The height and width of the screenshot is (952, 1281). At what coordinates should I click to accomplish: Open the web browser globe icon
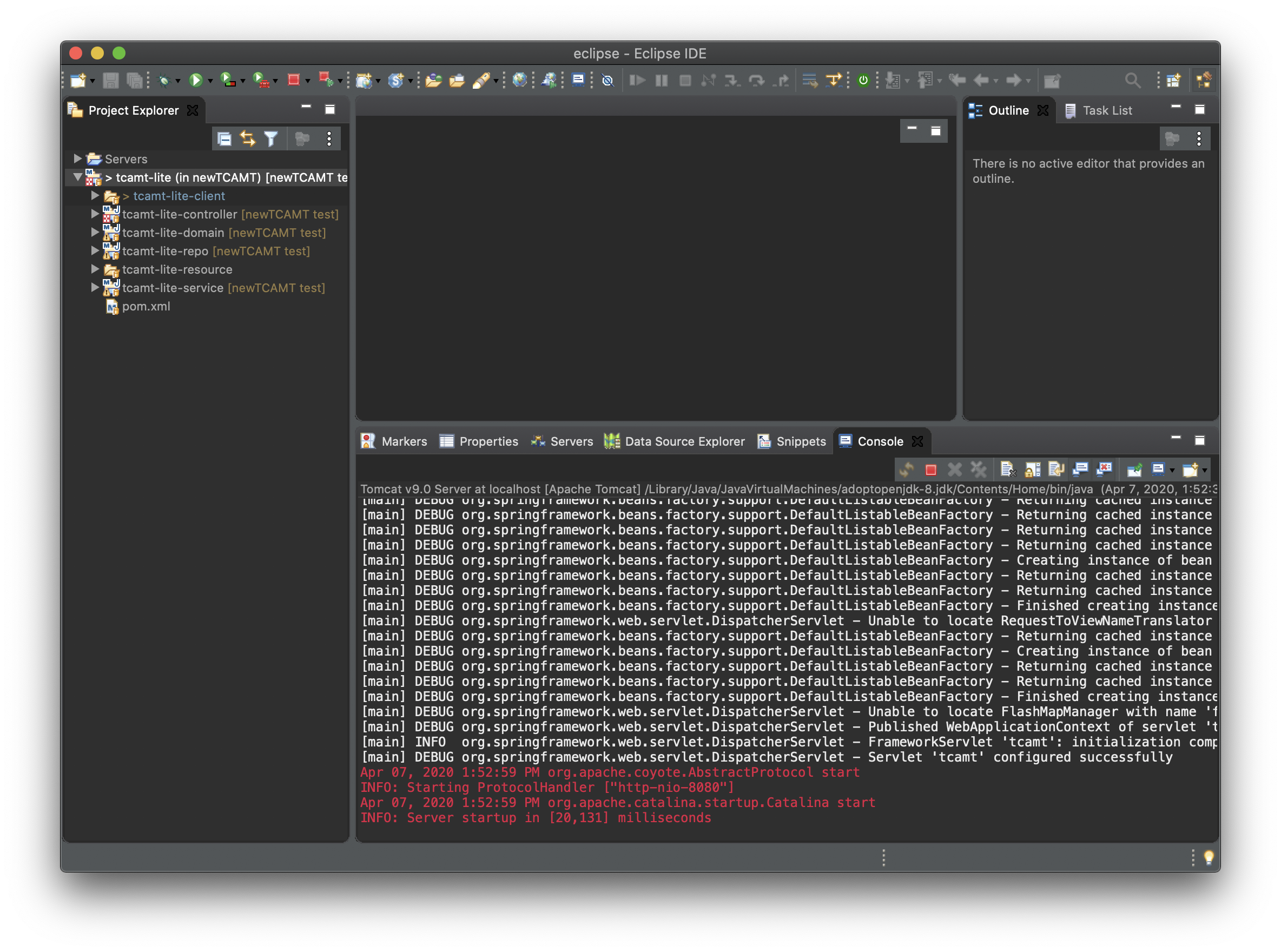pyautogui.click(x=519, y=80)
